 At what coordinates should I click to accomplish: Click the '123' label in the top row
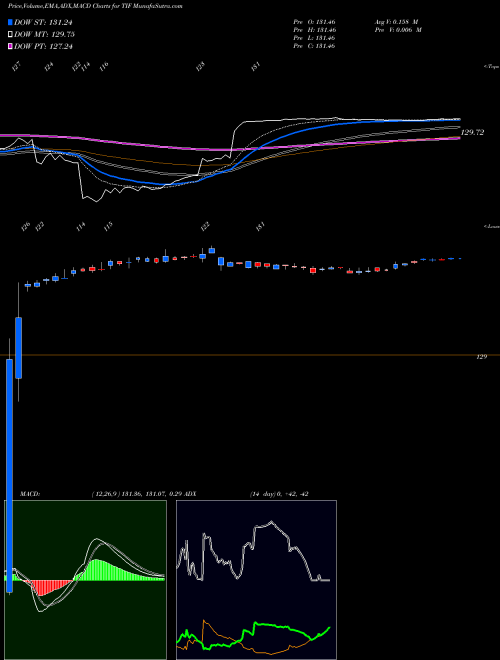tap(201, 67)
